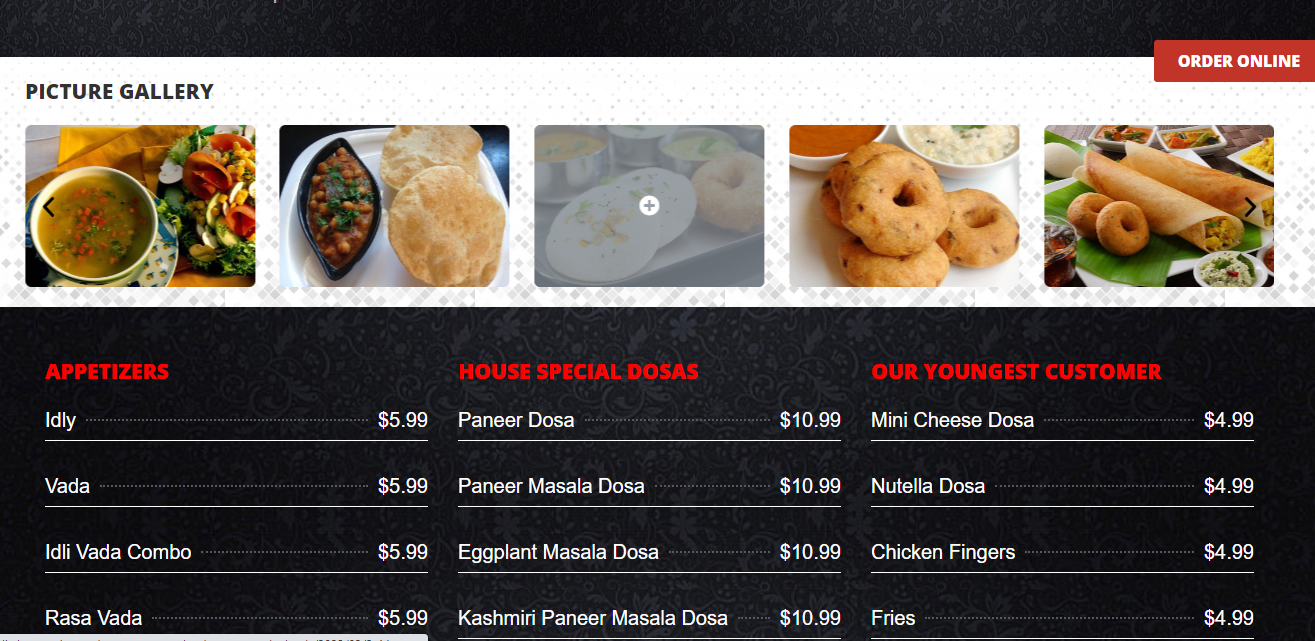Choose the Paneer Masala Dosa entry
Screen dimensions: 1315x641
pyautogui.click(x=649, y=486)
